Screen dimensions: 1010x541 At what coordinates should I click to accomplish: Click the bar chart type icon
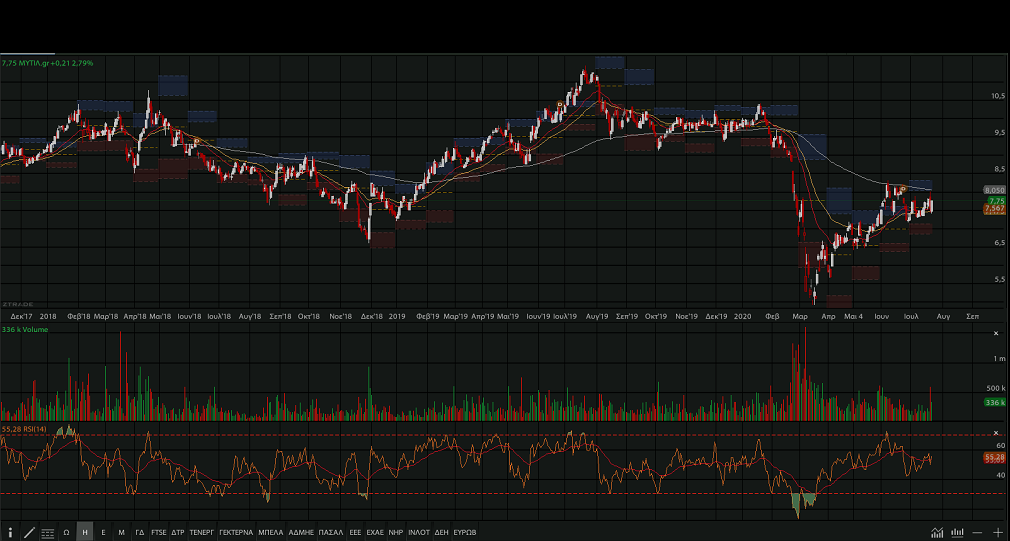958,532
